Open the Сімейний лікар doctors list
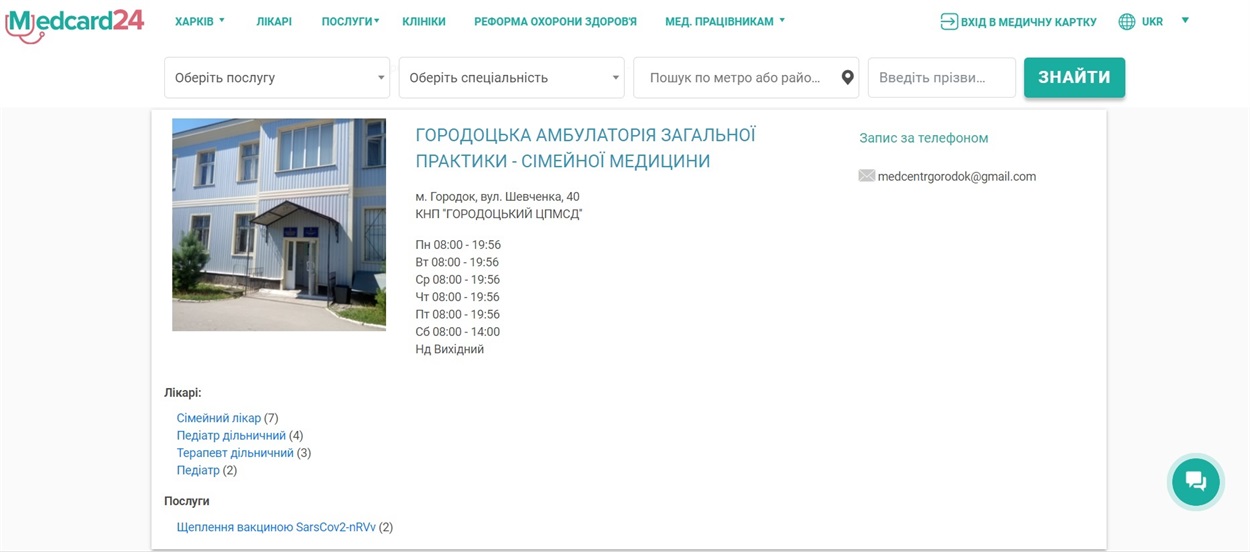 (x=219, y=418)
